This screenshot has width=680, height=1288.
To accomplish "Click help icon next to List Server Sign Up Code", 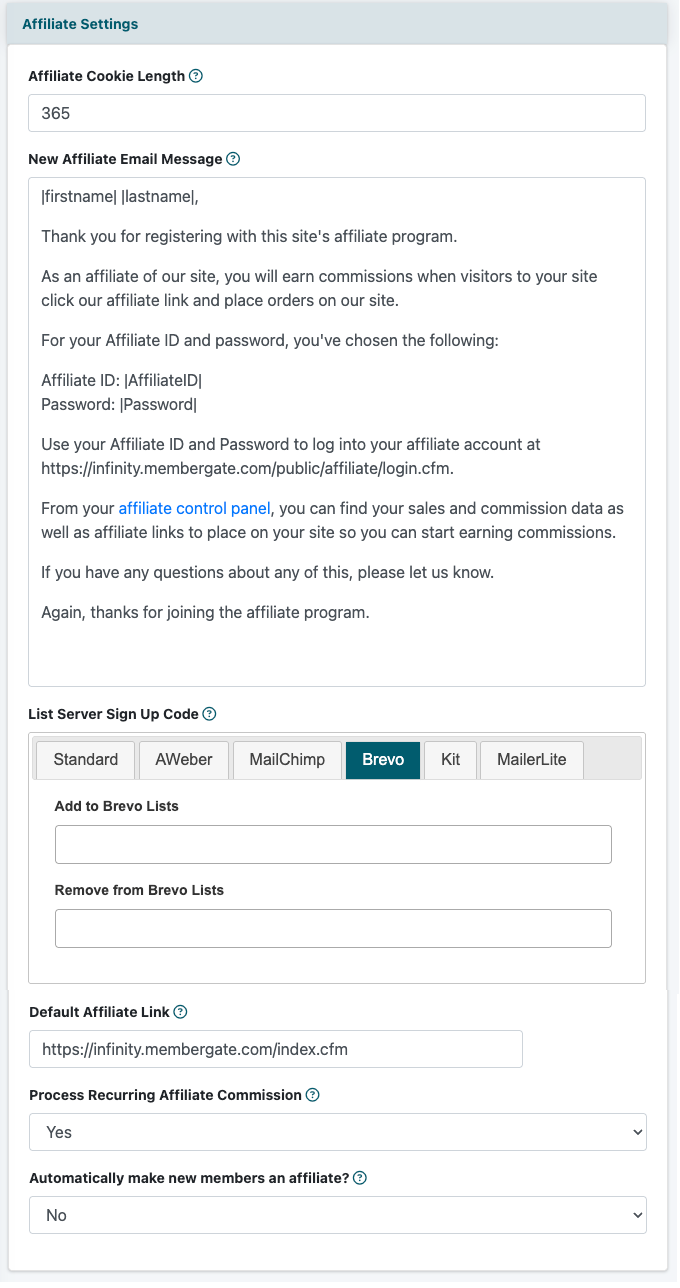I will click(209, 714).
